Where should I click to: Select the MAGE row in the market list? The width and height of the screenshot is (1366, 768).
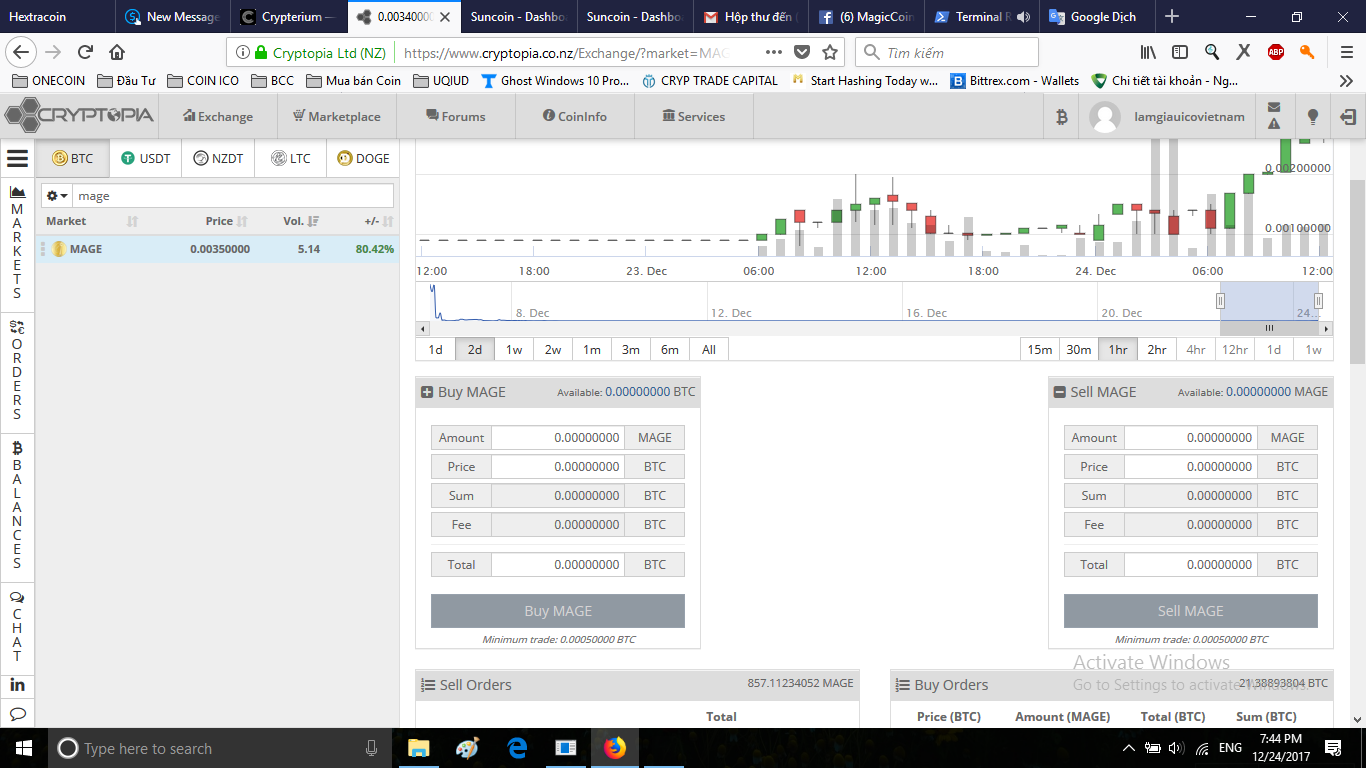pyautogui.click(x=218, y=249)
